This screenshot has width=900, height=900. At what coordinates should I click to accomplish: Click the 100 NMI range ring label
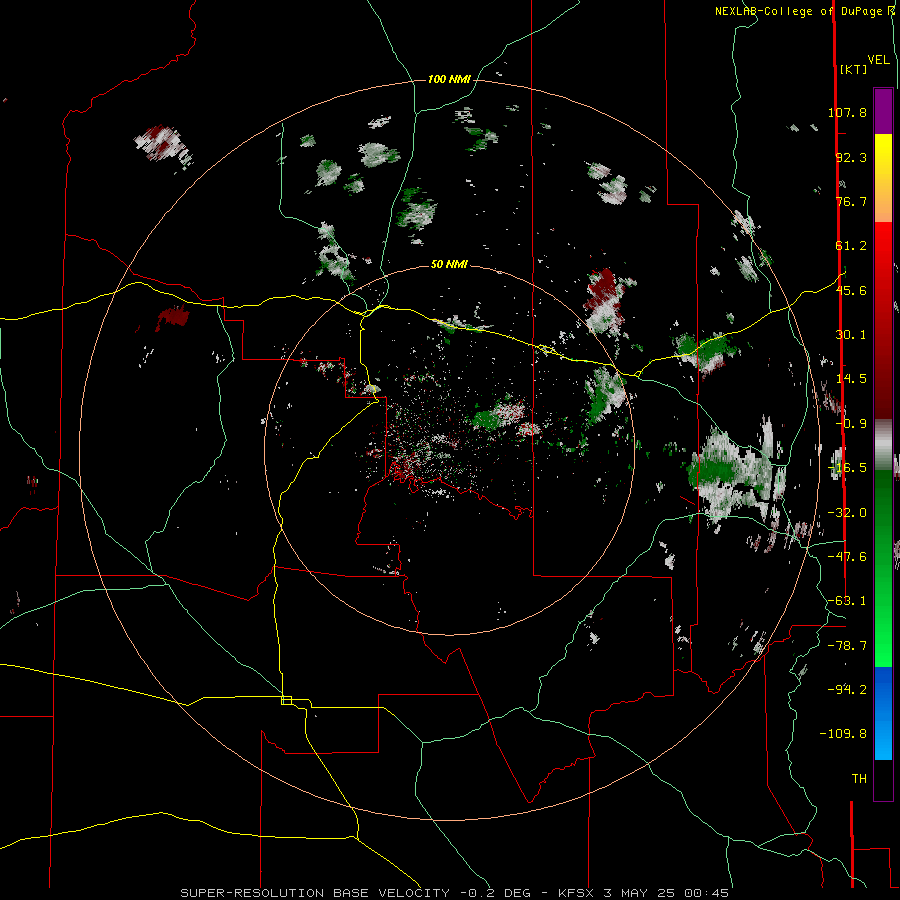449,79
